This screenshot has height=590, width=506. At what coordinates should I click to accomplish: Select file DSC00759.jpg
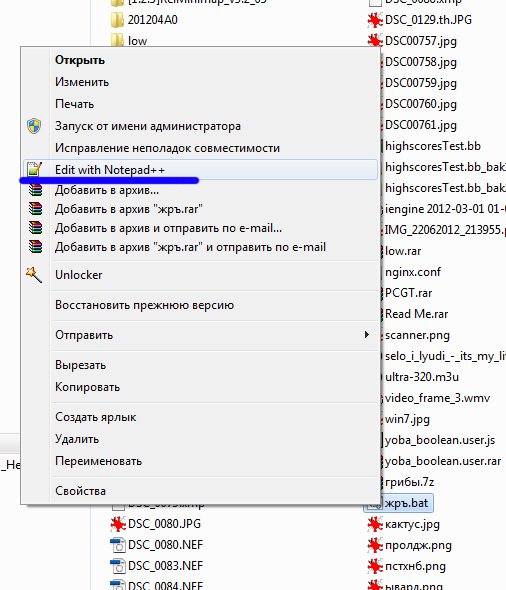(x=421, y=83)
